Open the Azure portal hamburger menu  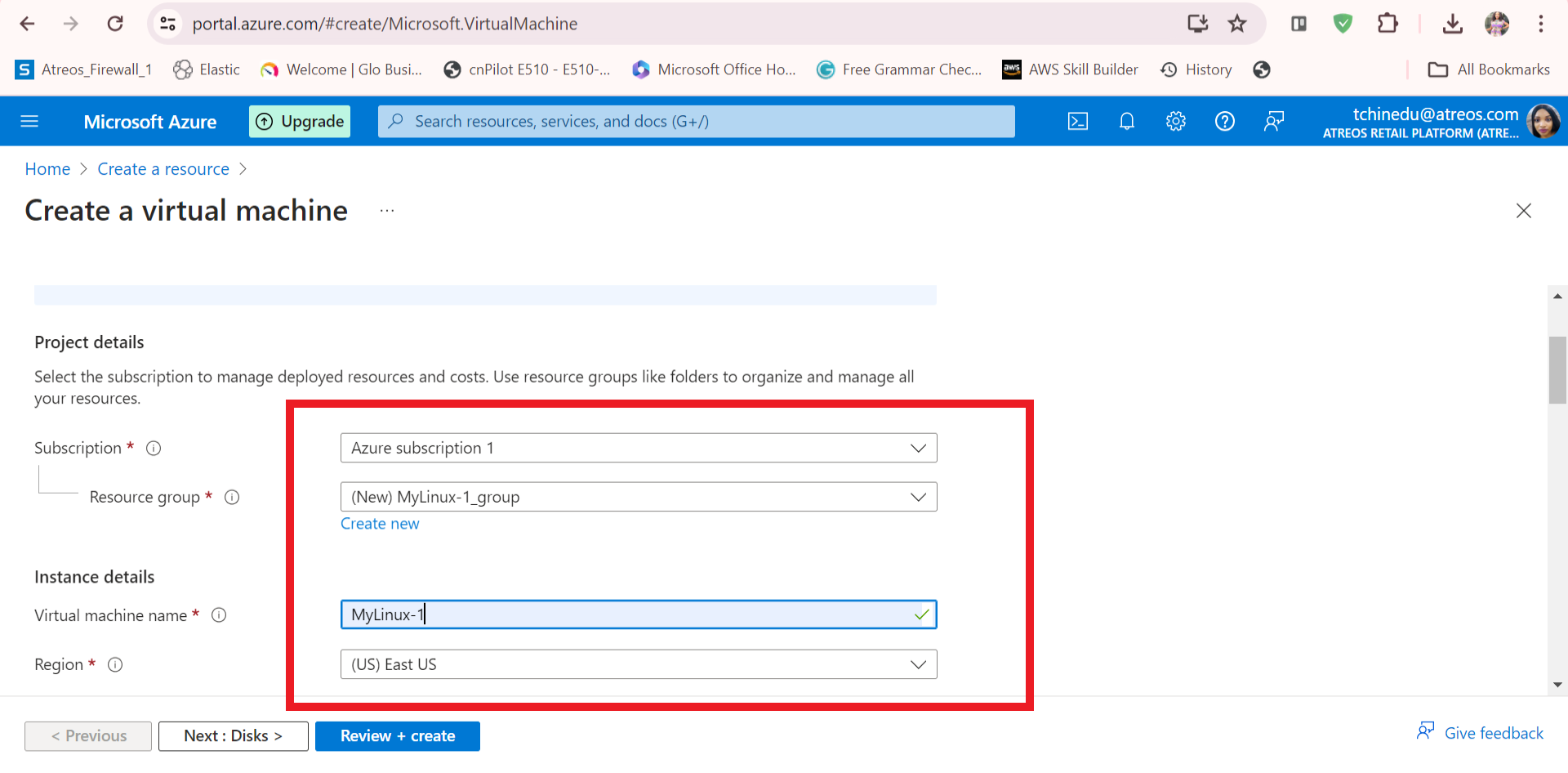(29, 122)
